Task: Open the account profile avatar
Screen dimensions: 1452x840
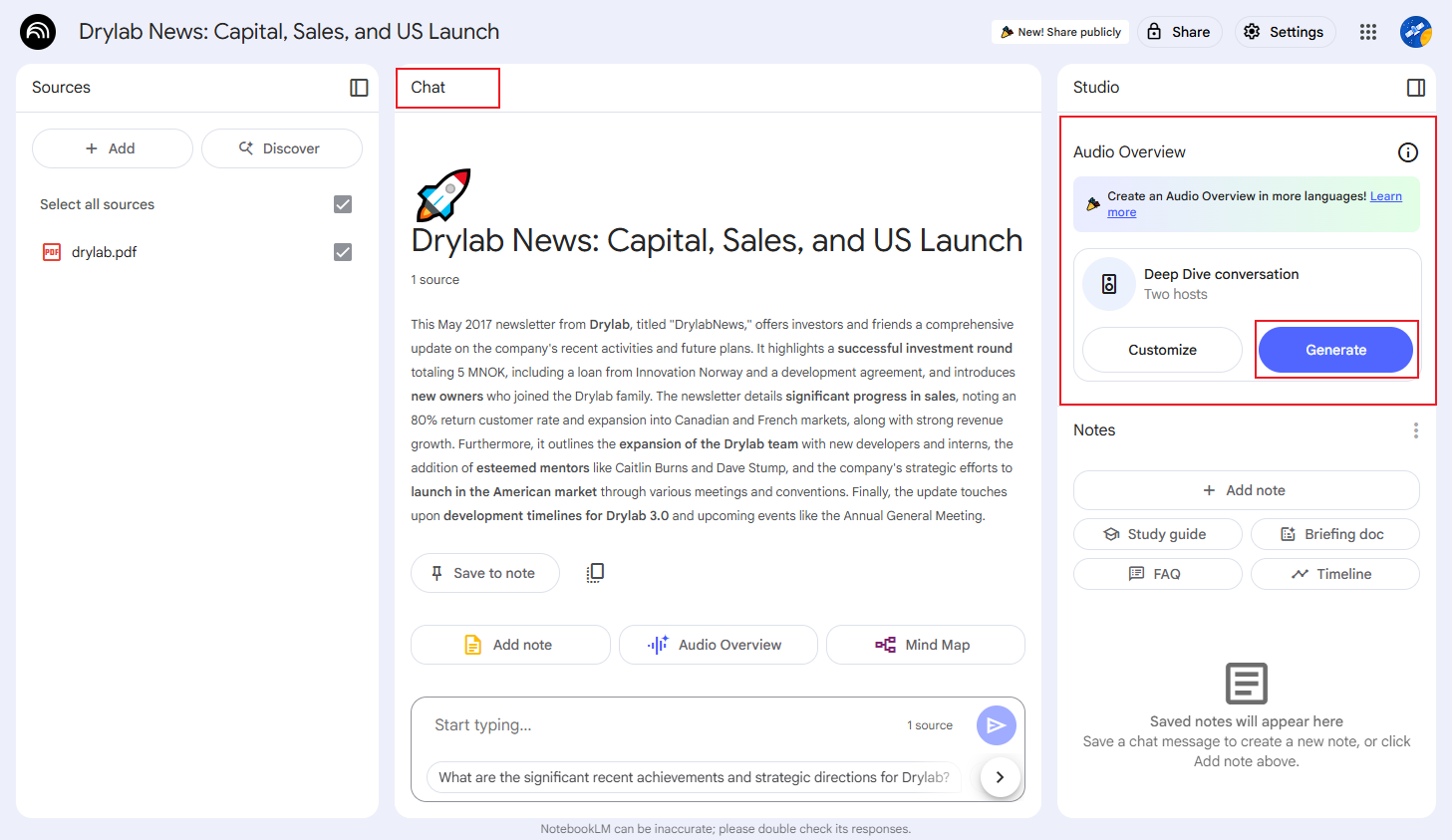Action: click(1415, 32)
